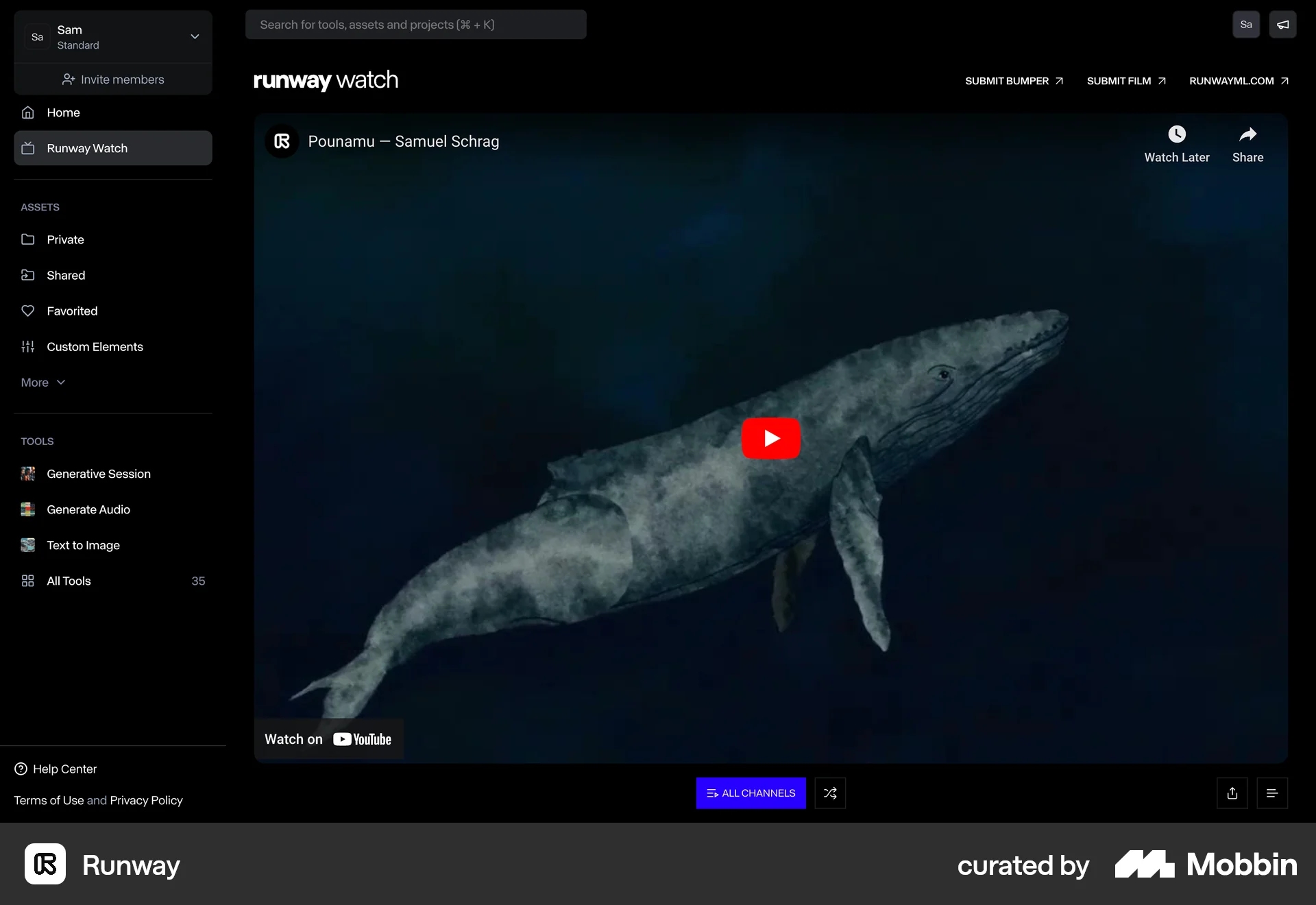This screenshot has height=905, width=1316.
Task: Open the Generate Audio tool
Action: [x=88, y=509]
